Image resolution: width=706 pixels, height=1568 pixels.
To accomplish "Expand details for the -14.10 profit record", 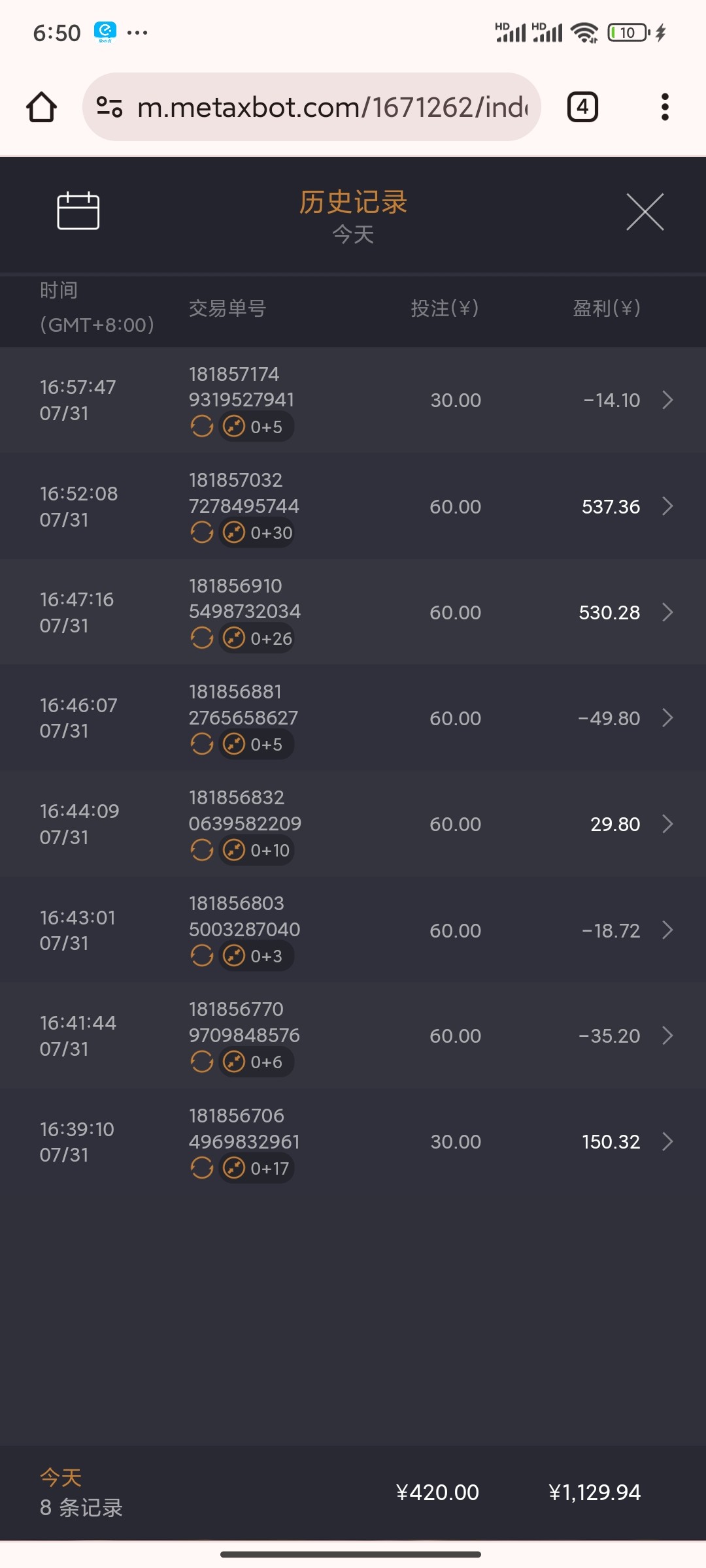I will (667, 400).
